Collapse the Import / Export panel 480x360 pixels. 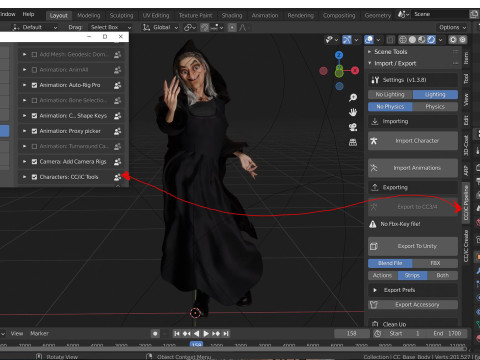click(x=369, y=63)
